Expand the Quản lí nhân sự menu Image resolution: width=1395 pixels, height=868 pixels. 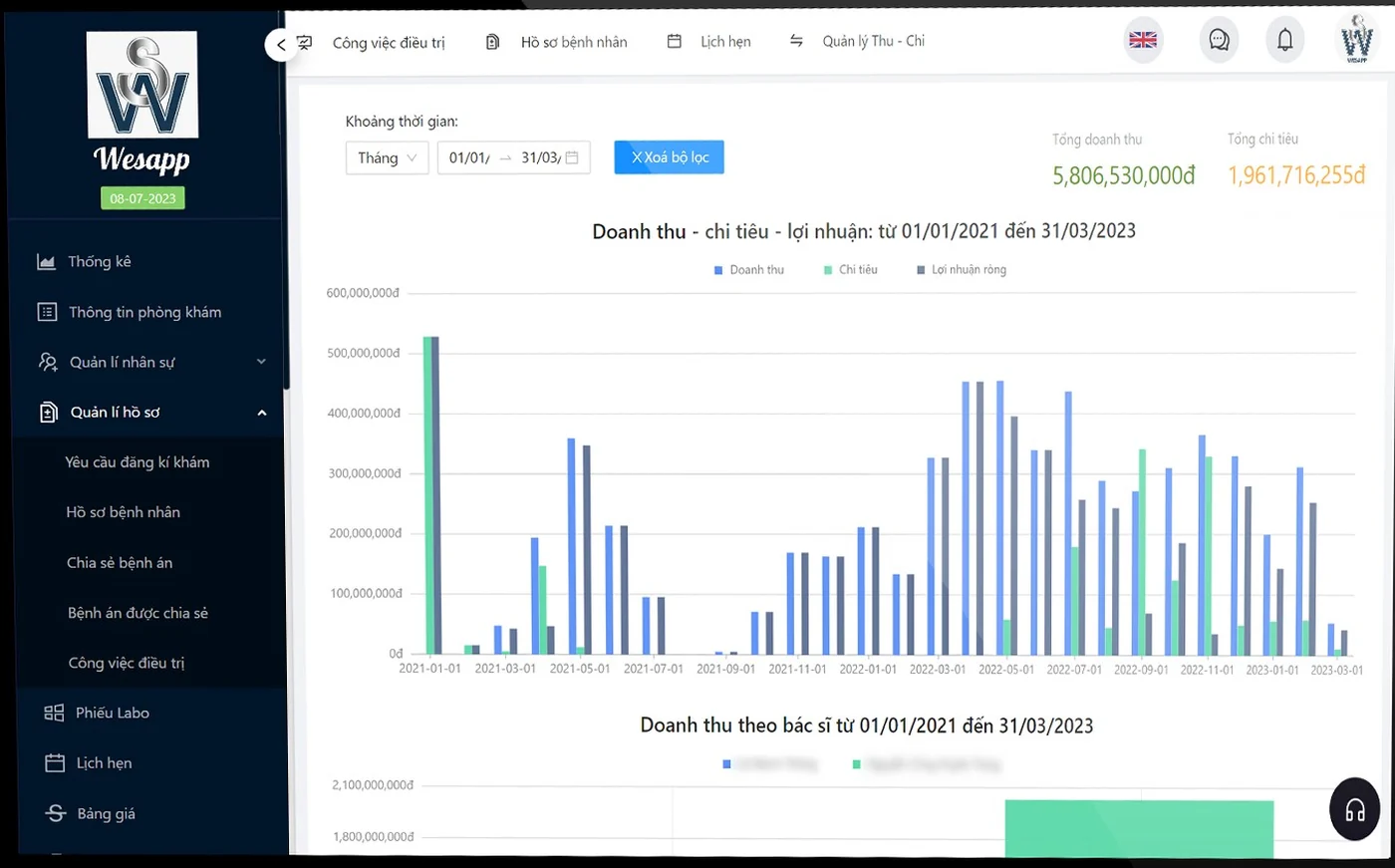point(151,362)
